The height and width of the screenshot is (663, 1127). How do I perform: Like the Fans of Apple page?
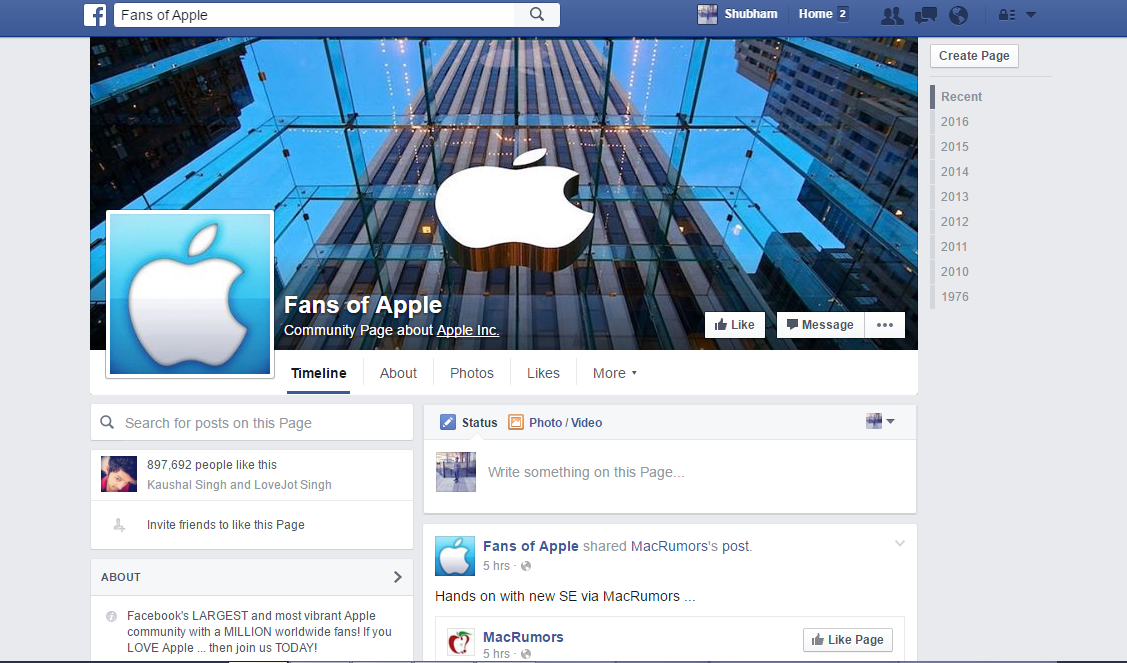coord(735,325)
